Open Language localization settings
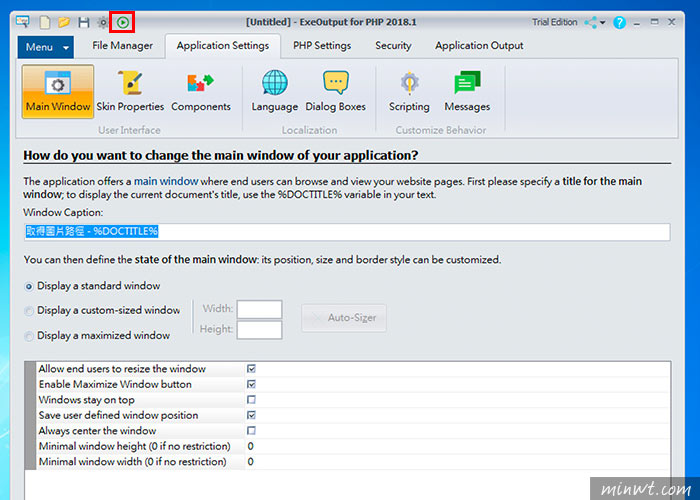 tap(275, 91)
